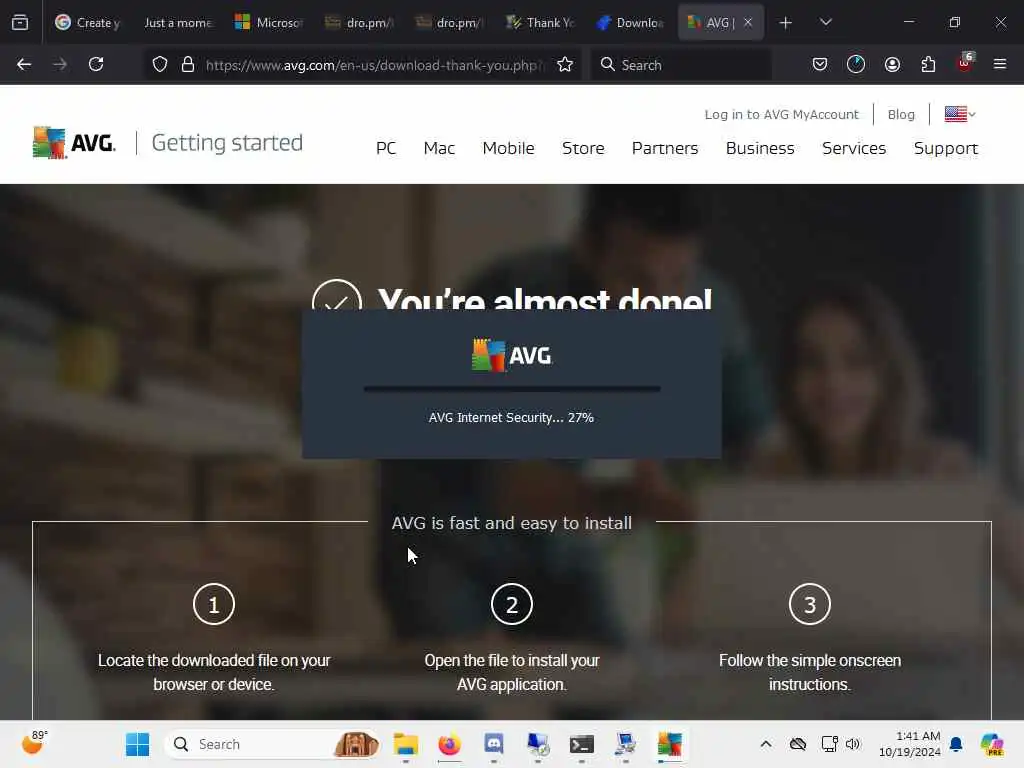
Task: Switch to the Microsoft tab
Action: (268, 23)
